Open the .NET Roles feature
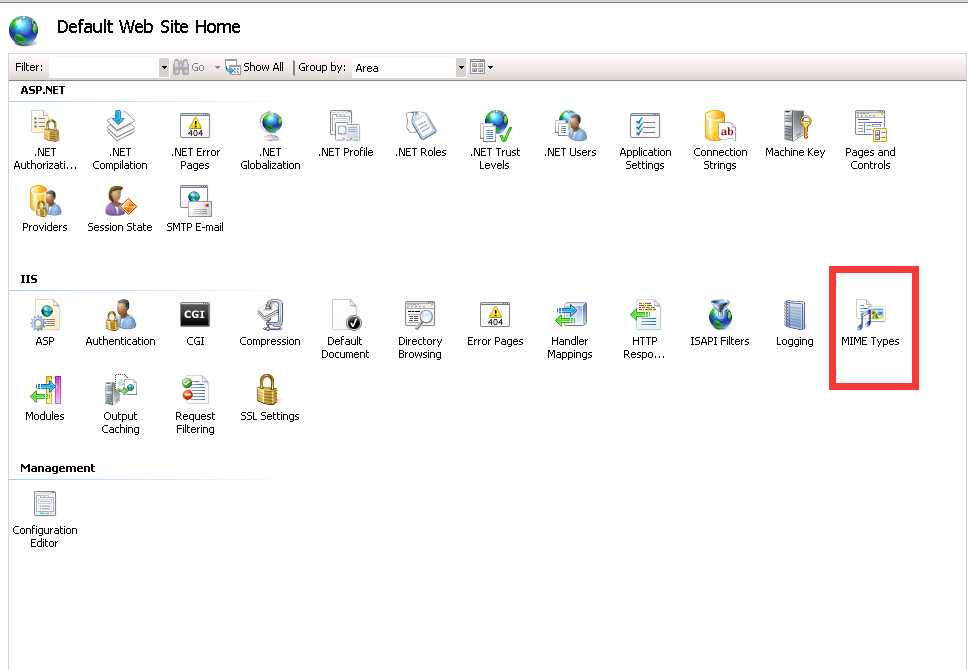The height and width of the screenshot is (670, 968). [420, 134]
